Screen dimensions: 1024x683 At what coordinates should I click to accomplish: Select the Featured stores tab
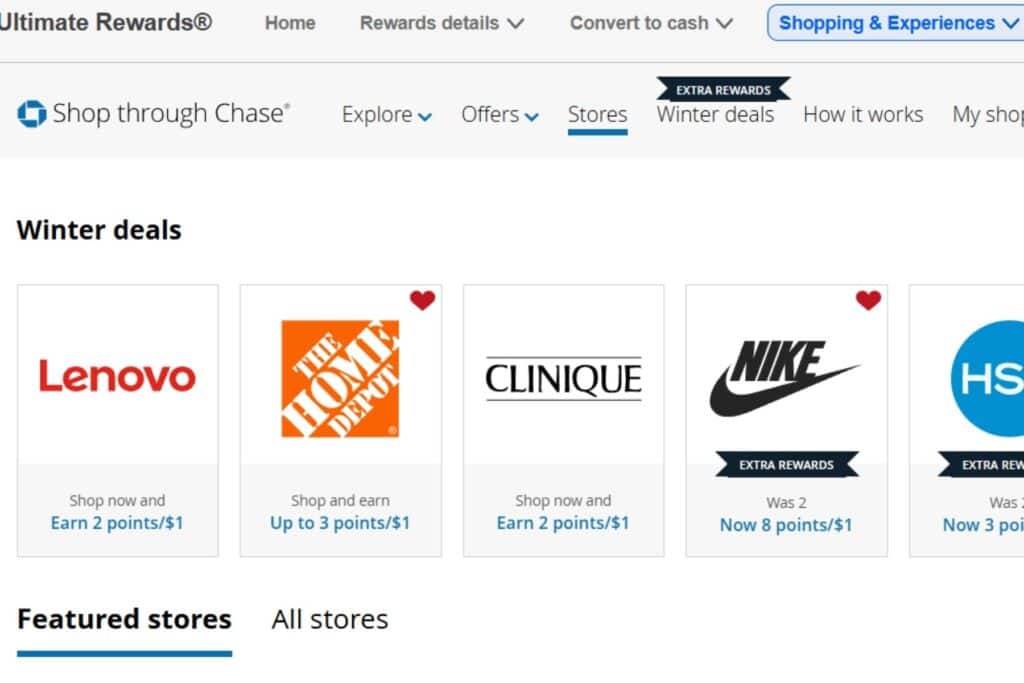pyautogui.click(x=124, y=619)
